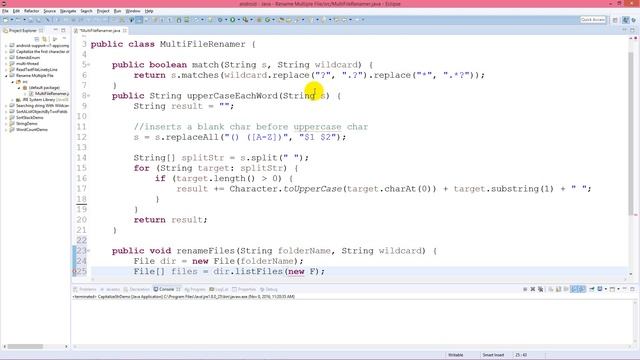Click the Debug bug icon in toolbar

coord(220,20)
